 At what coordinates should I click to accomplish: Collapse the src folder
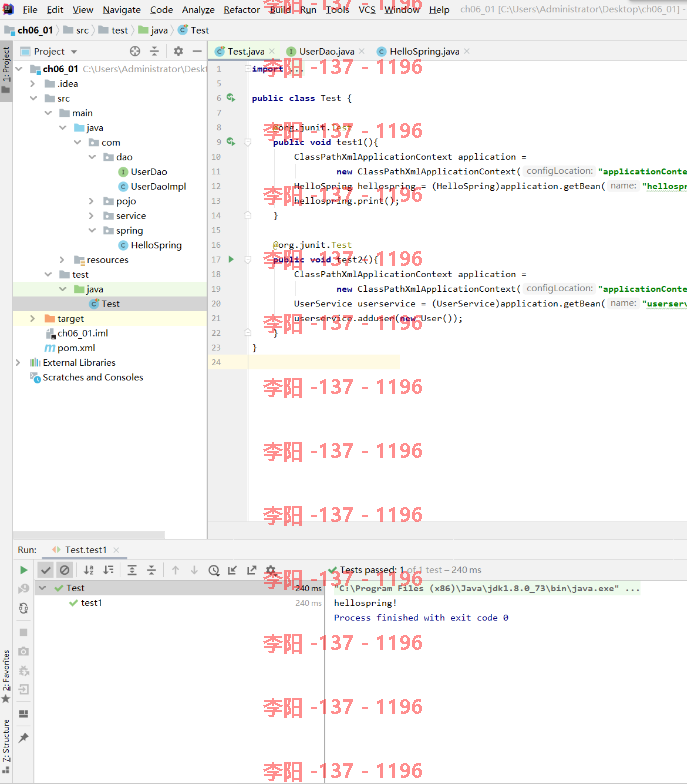click(x=34, y=98)
